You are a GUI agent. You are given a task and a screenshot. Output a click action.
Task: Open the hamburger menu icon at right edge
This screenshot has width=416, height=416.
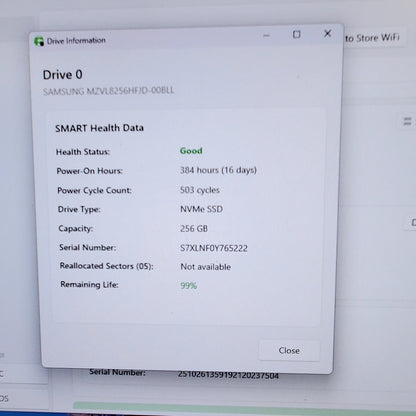click(x=407, y=121)
